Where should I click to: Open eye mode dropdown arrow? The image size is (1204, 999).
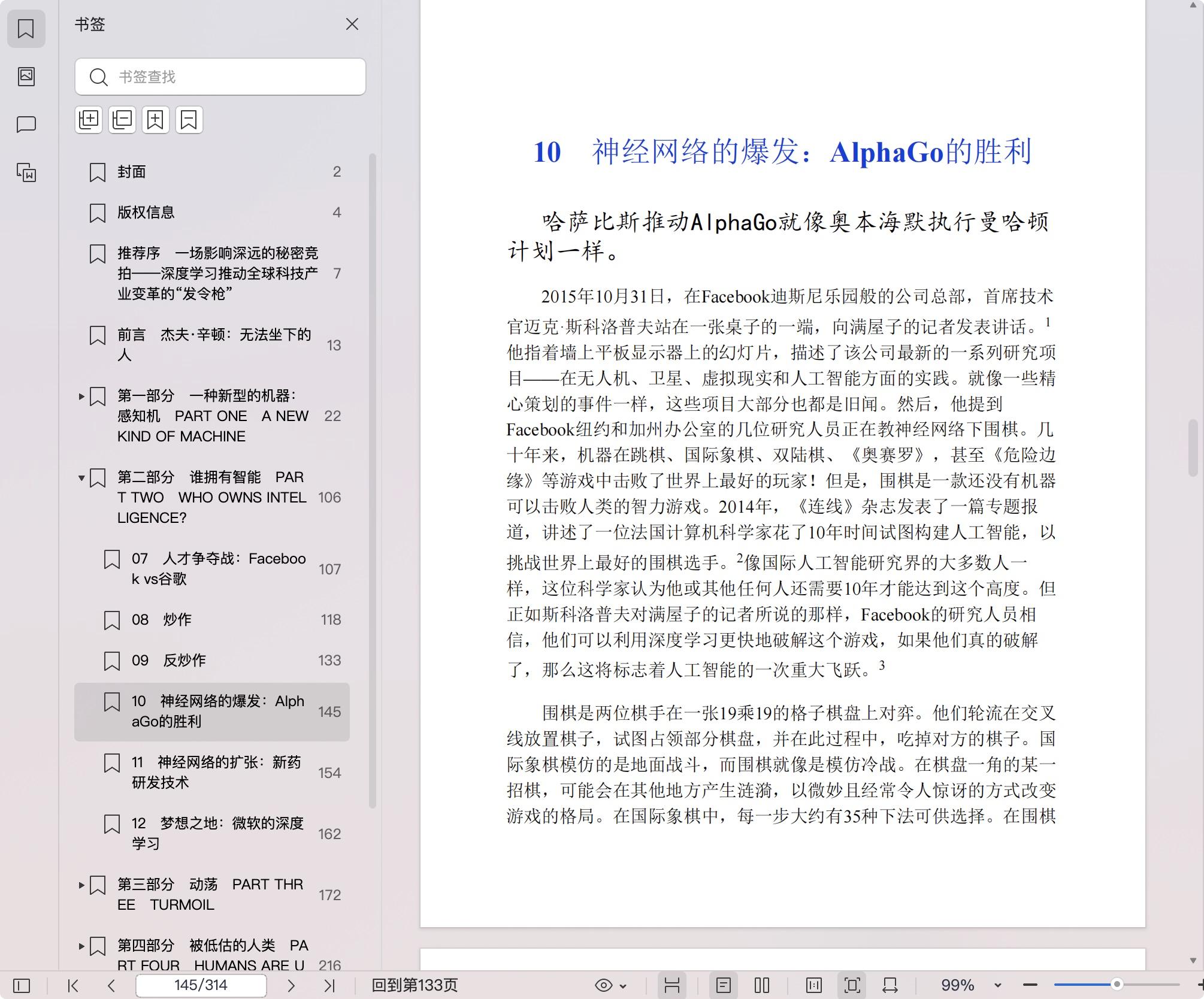623,986
